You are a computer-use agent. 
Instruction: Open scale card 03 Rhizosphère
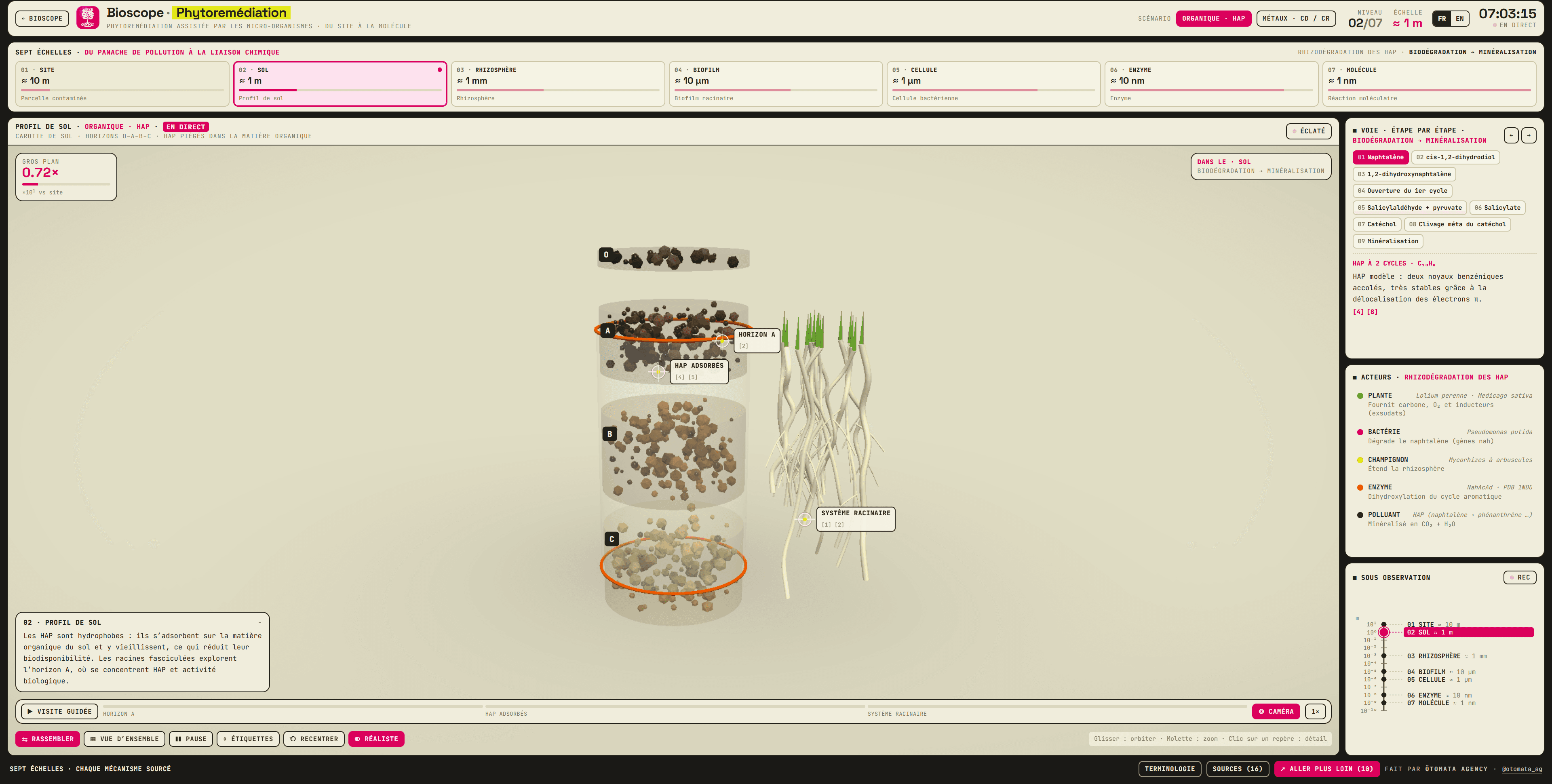pyautogui.click(x=557, y=84)
